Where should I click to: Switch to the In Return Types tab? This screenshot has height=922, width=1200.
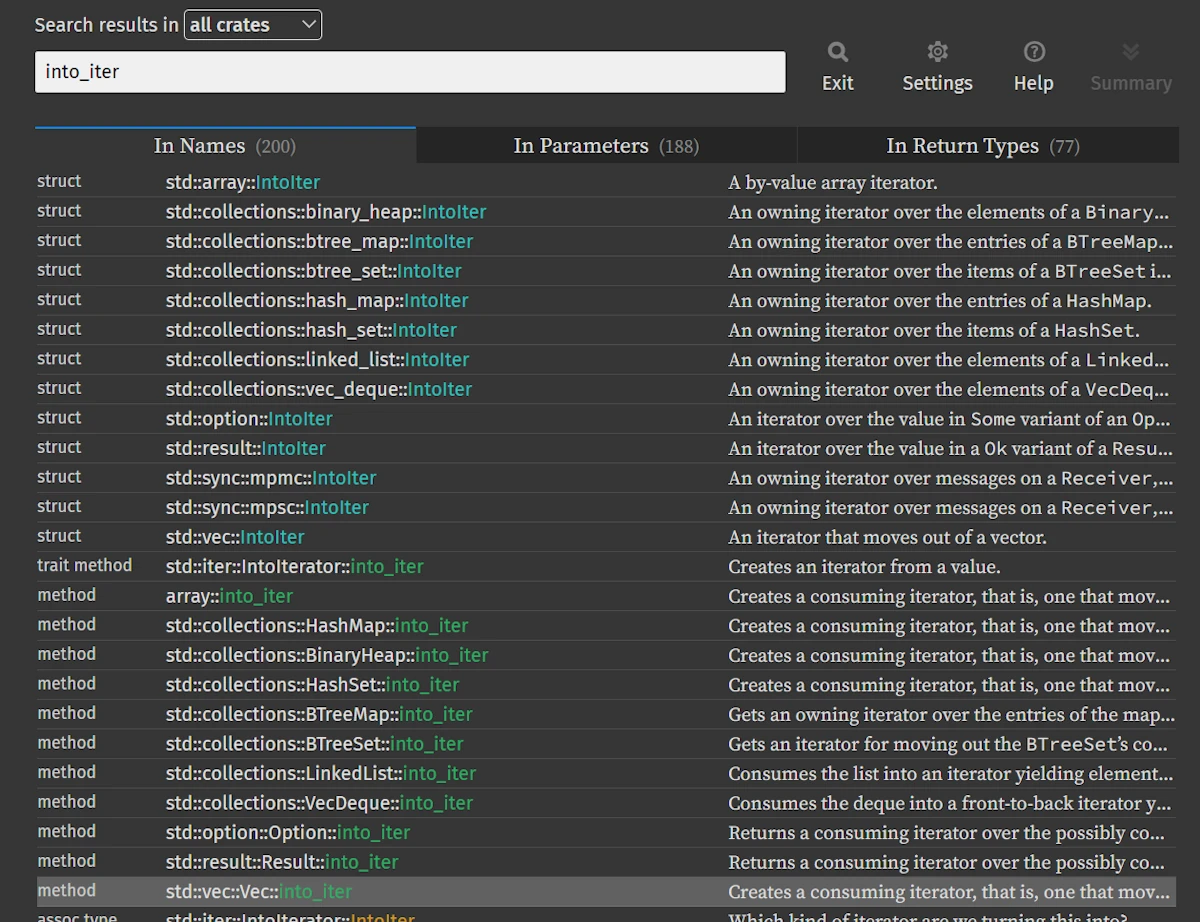pyautogui.click(x=982, y=146)
